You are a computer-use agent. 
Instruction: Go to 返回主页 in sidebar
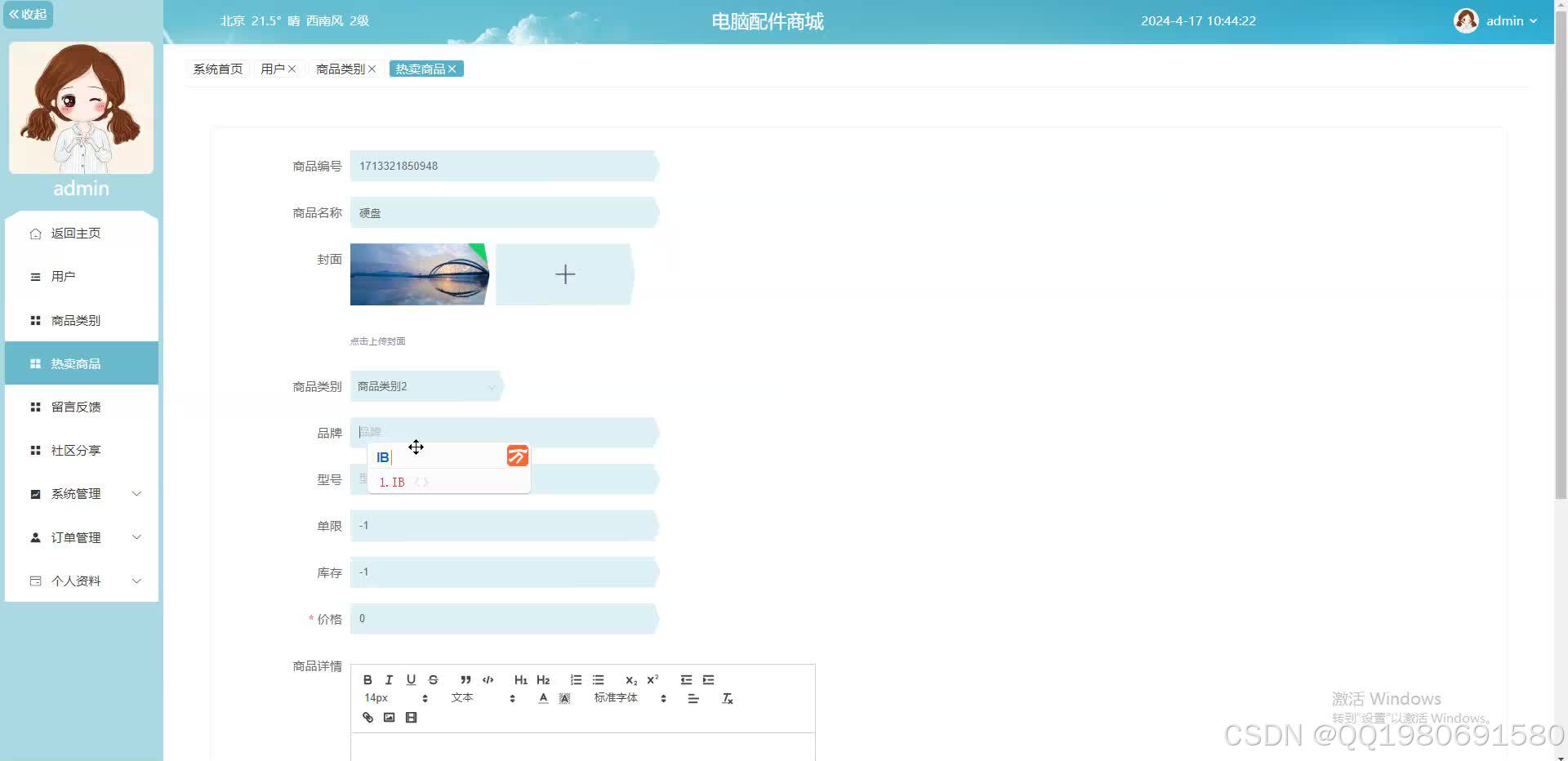[x=82, y=234]
